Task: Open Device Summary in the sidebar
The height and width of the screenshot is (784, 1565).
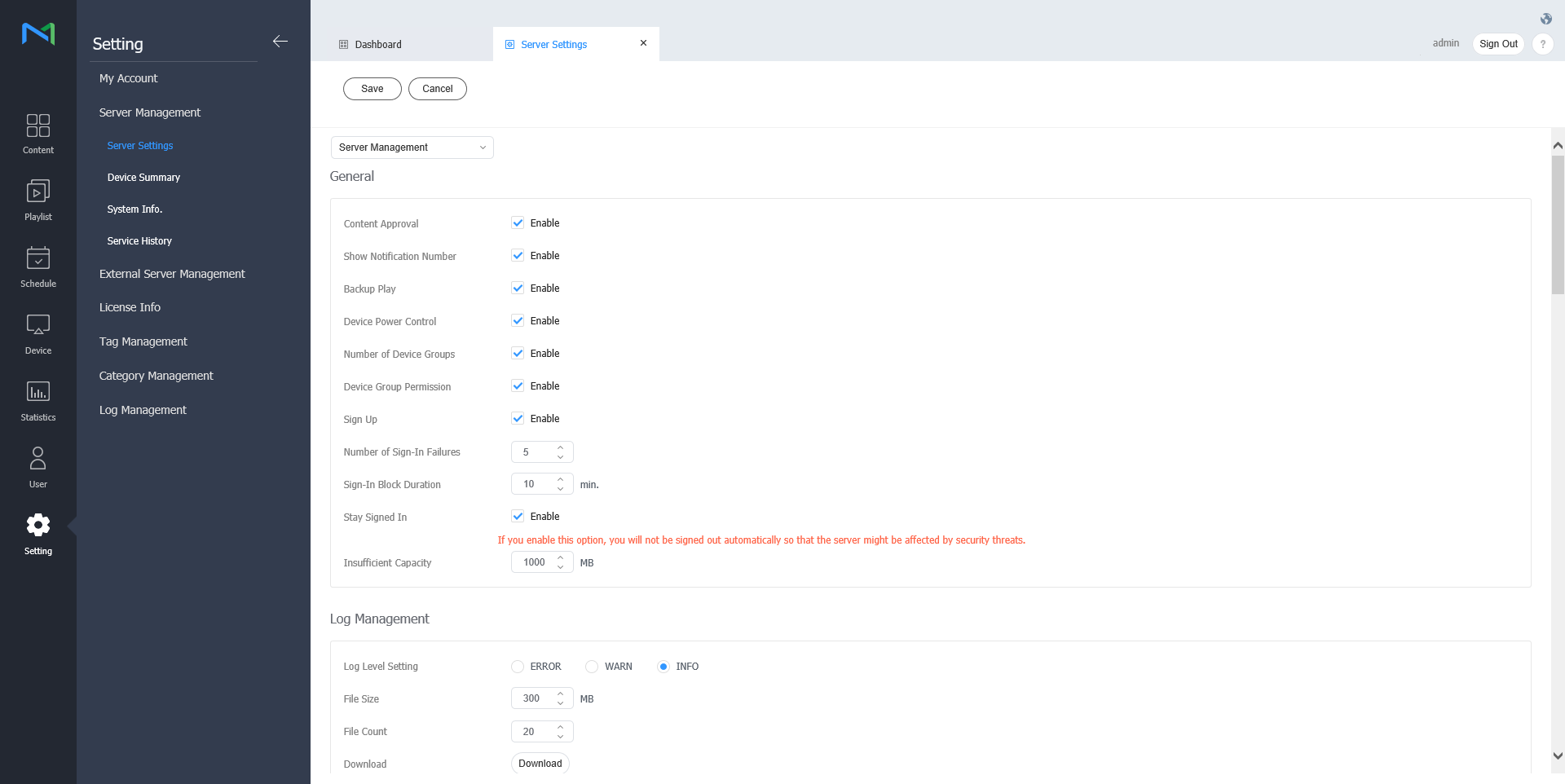Action: 143,178
